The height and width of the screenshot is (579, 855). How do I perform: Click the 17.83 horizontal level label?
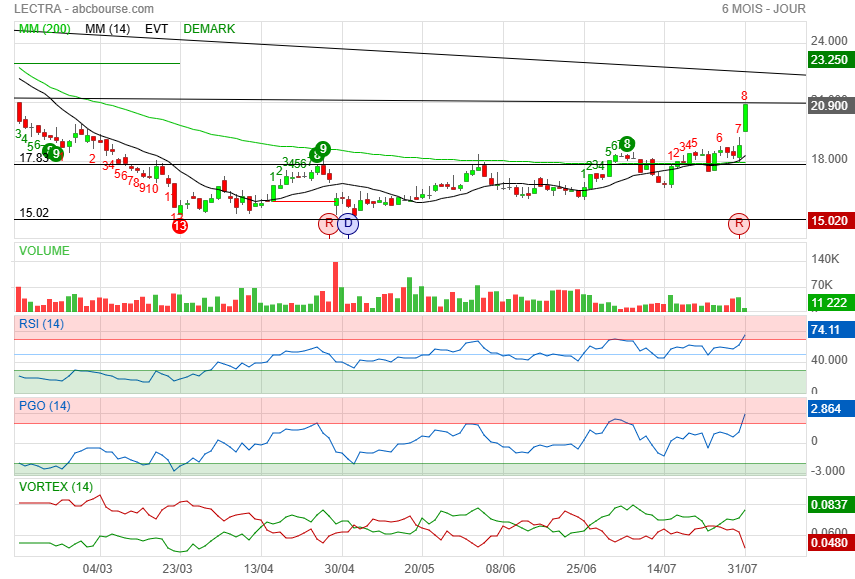pos(34,158)
